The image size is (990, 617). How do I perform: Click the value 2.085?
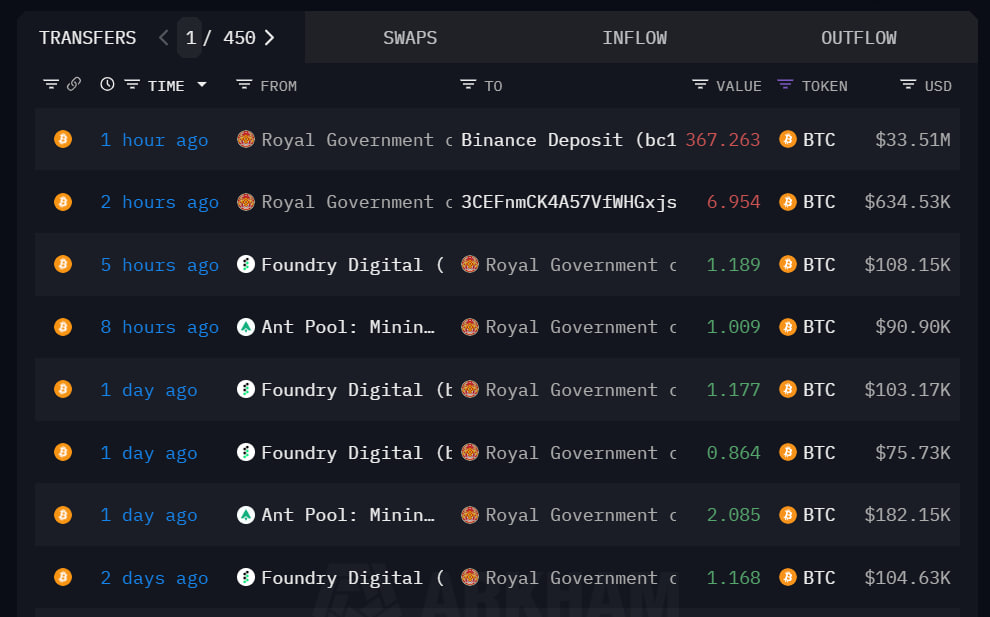(x=733, y=516)
